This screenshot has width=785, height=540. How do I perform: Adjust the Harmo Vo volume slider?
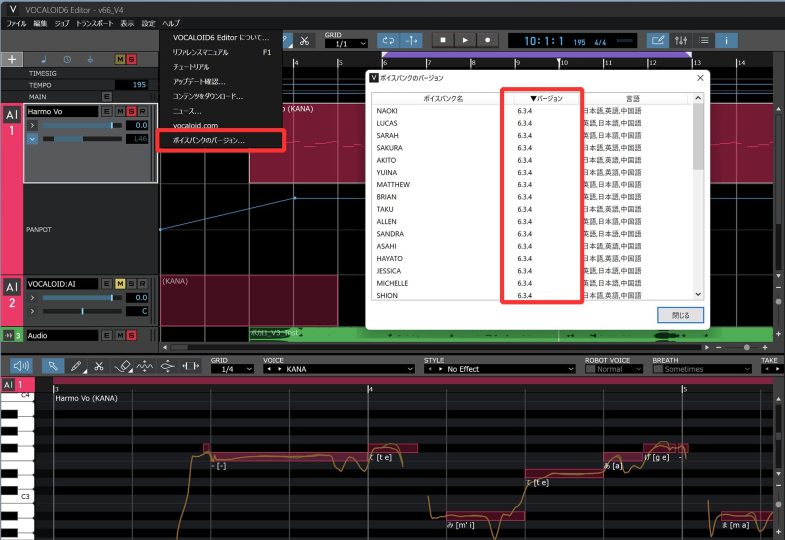point(82,125)
